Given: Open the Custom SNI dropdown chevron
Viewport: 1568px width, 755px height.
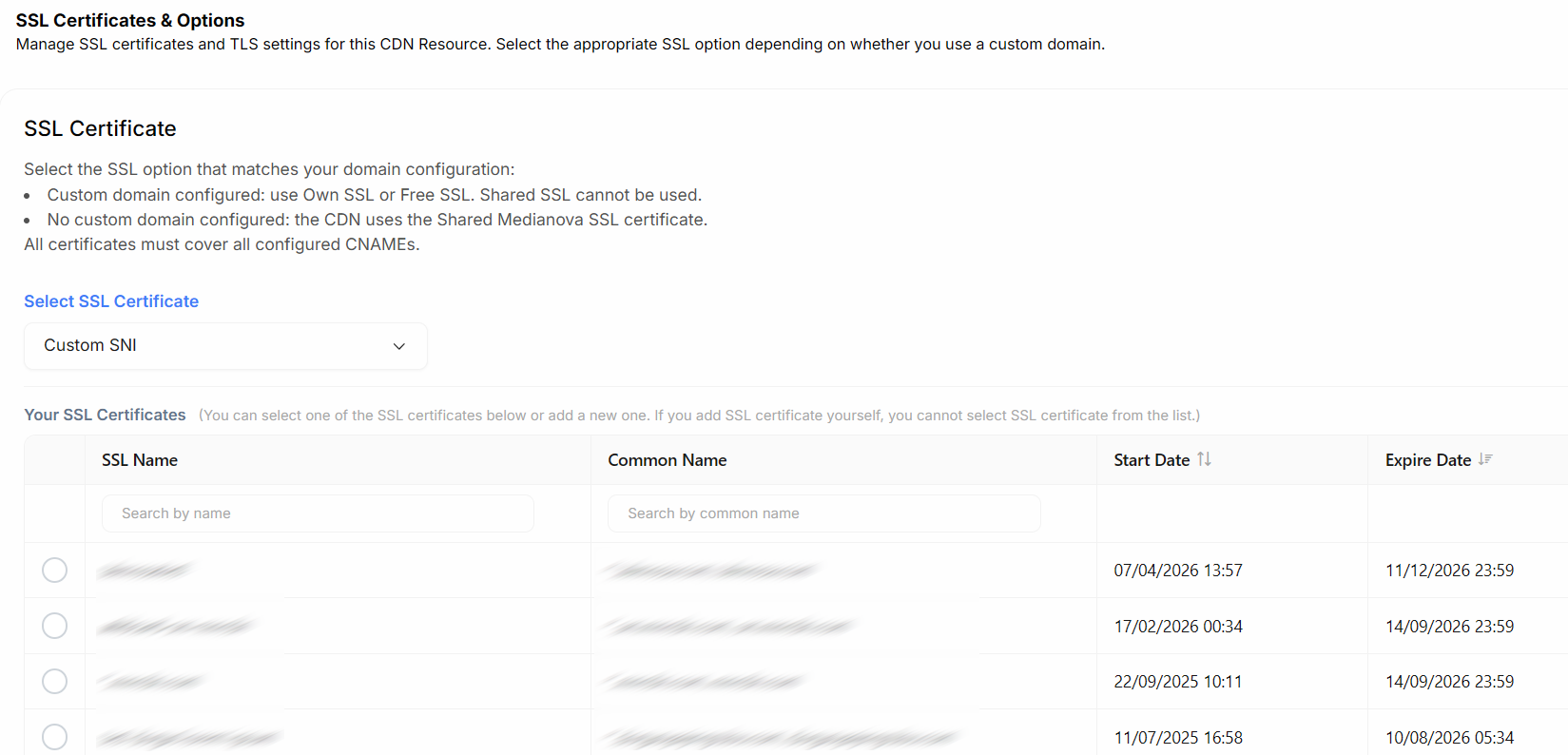Looking at the screenshot, I should pos(399,346).
